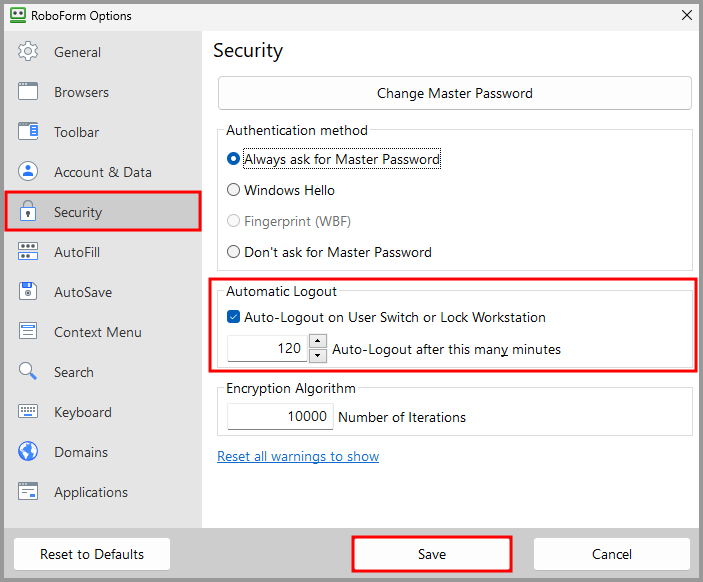The image size is (703, 582).
Task: Click the Search magnifier icon
Action: 28,371
